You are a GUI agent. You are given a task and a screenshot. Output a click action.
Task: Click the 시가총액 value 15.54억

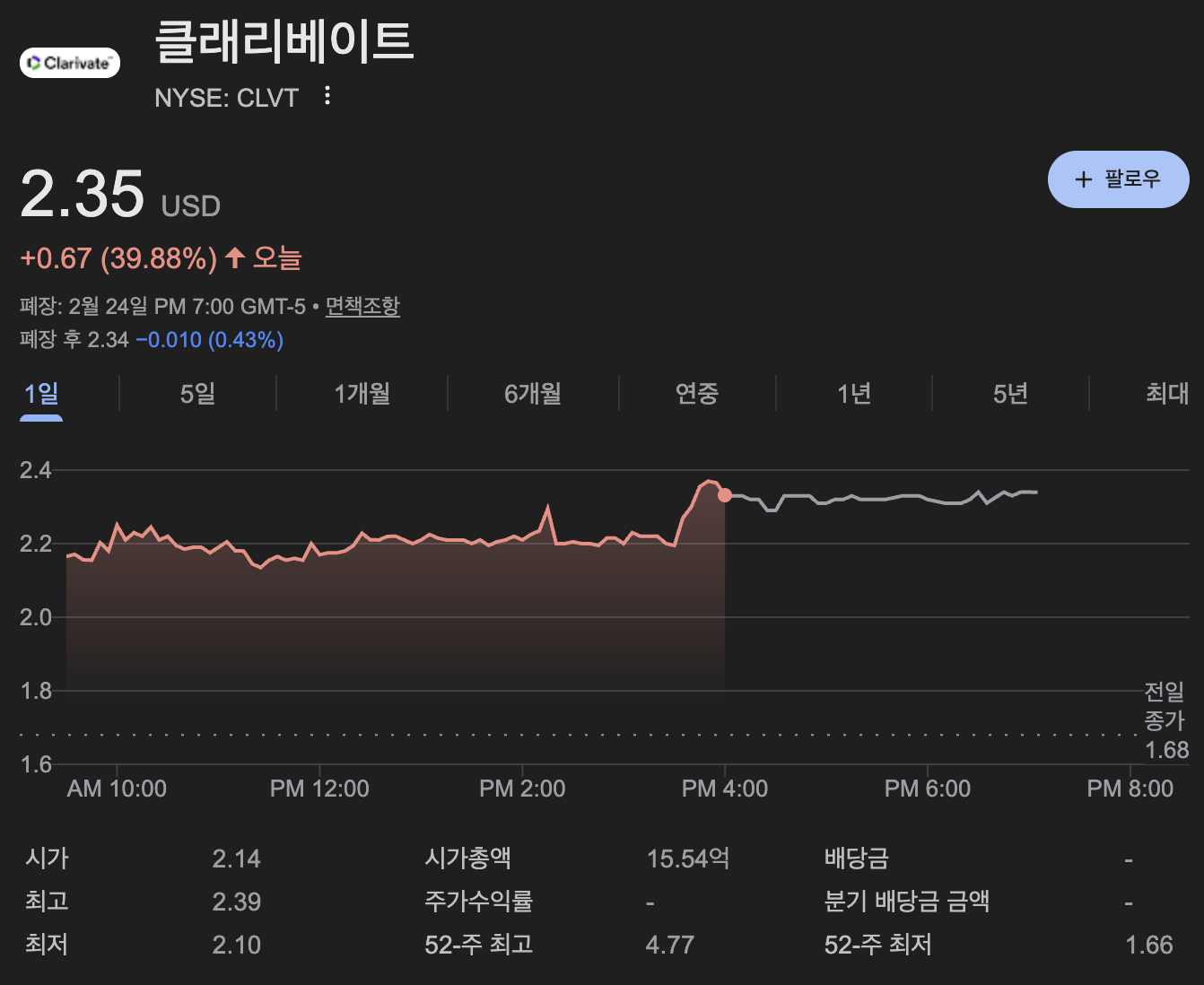688,859
